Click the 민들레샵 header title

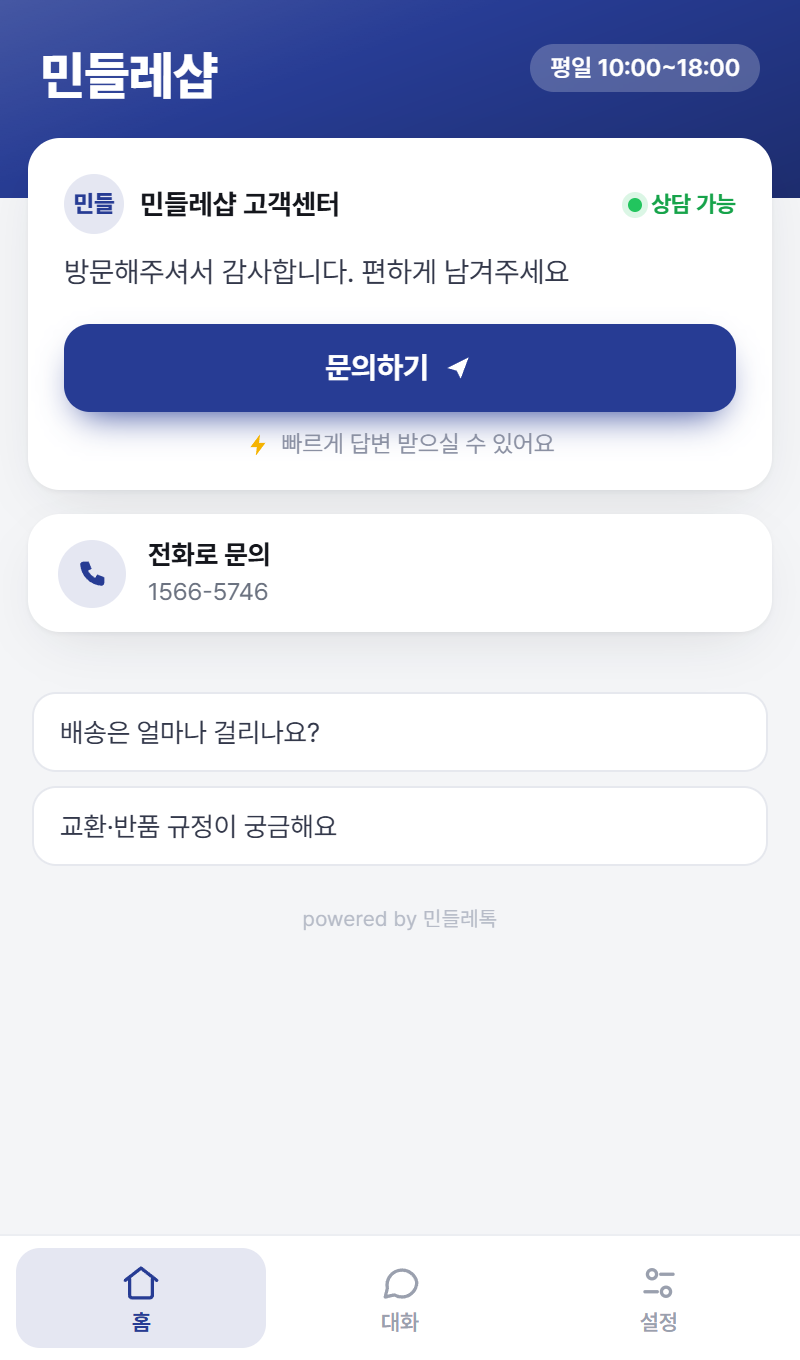(128, 76)
